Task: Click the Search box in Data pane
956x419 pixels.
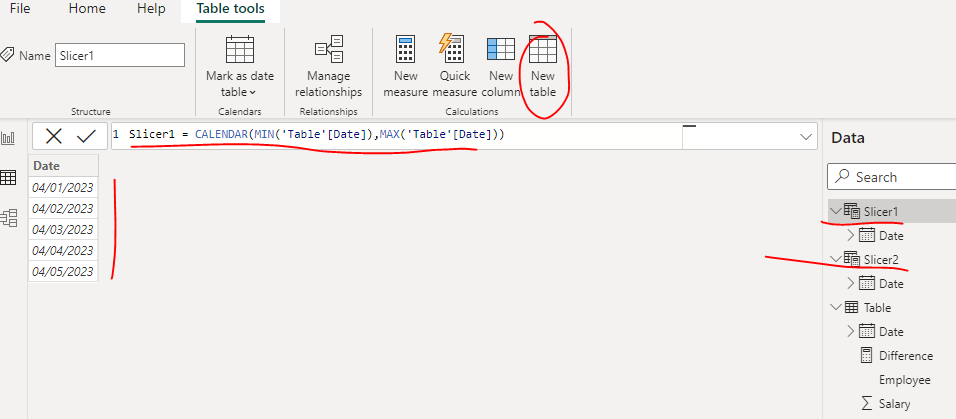Action: [891, 177]
